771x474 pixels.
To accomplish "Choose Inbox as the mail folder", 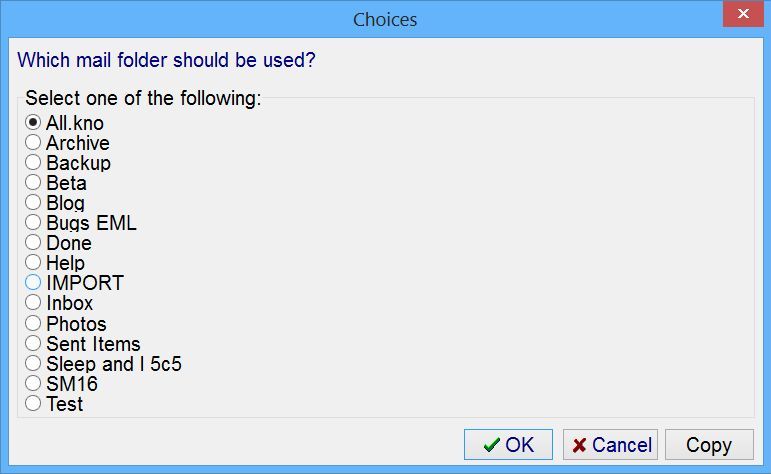I will pos(33,303).
